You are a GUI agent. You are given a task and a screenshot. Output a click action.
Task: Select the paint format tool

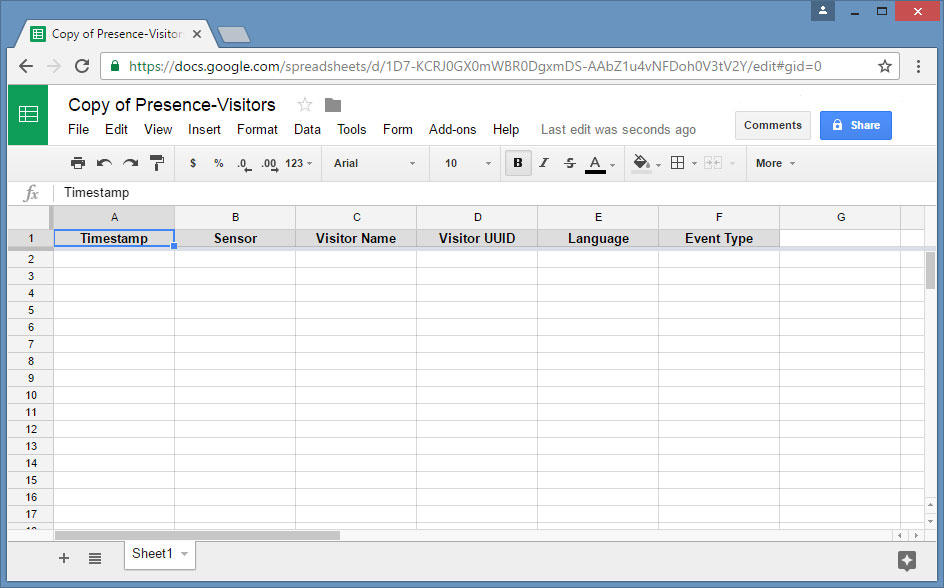[x=157, y=163]
